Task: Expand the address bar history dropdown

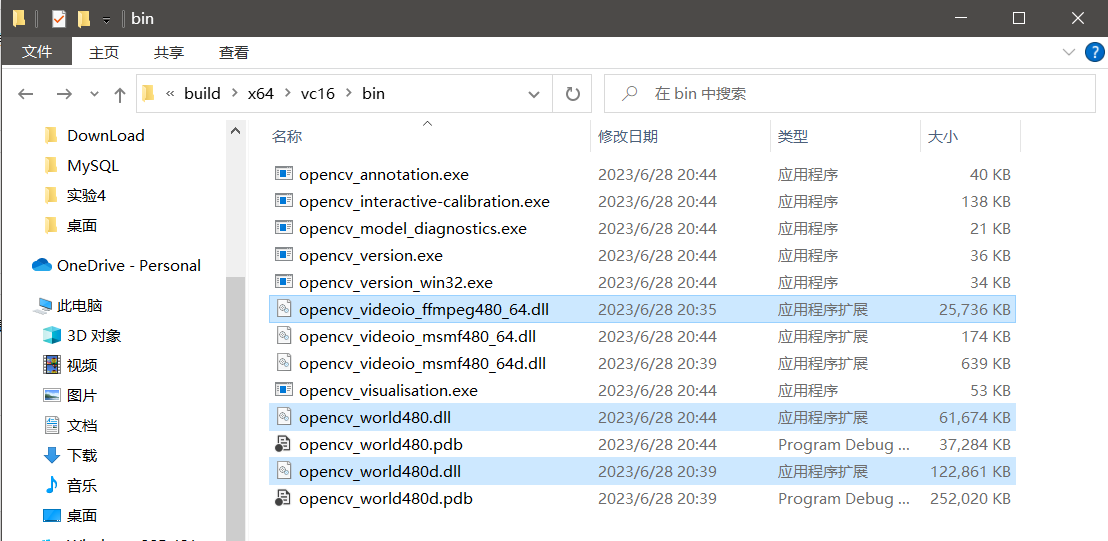Action: pos(534,94)
